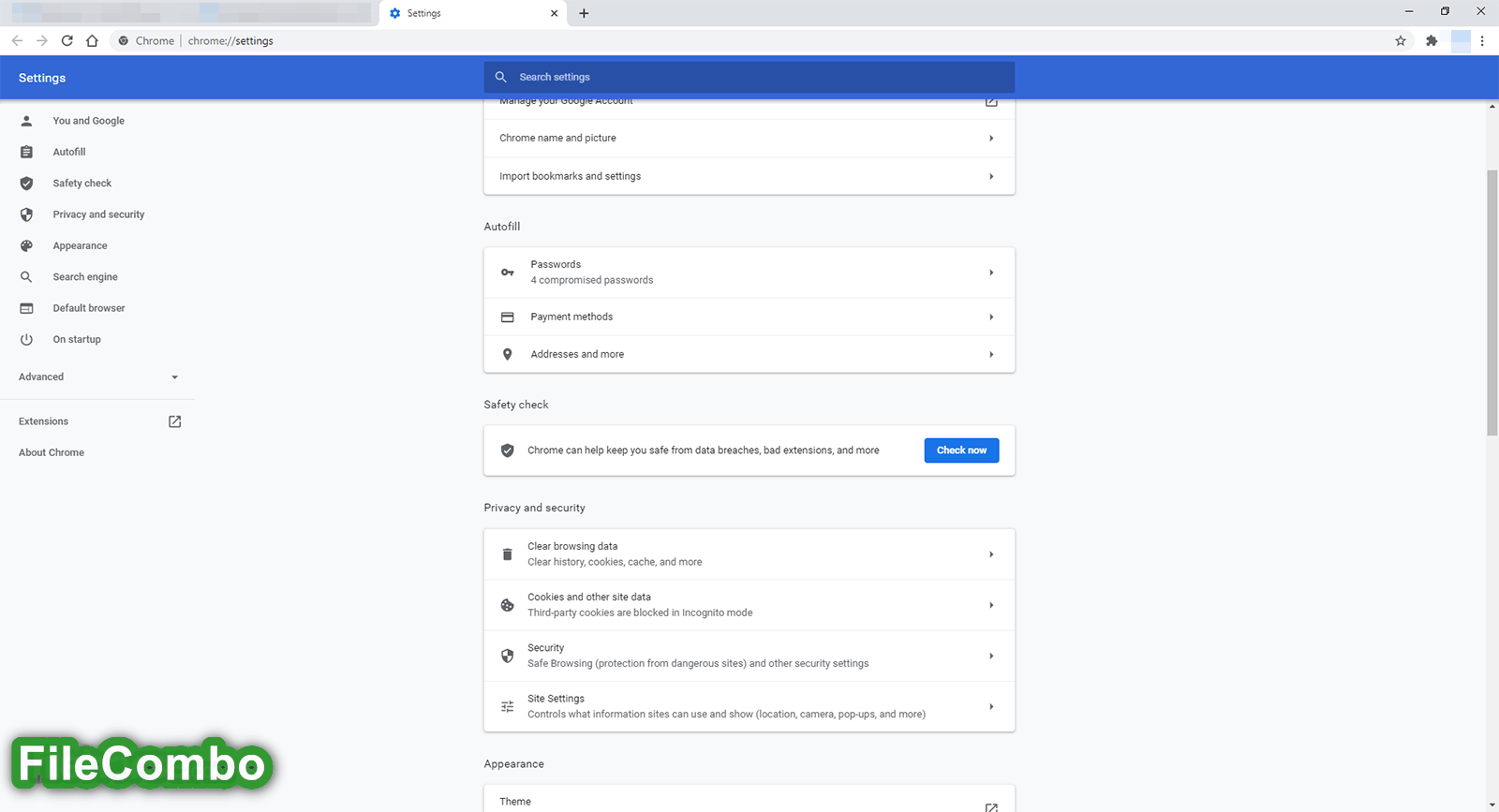This screenshot has width=1499, height=812.
Task: Open Privacy and security in sidebar
Action: [97, 214]
